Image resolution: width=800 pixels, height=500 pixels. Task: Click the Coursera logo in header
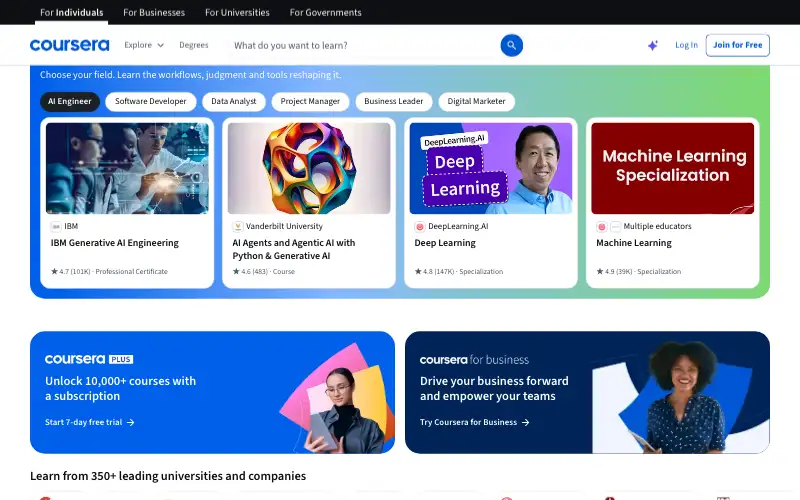[69, 45]
